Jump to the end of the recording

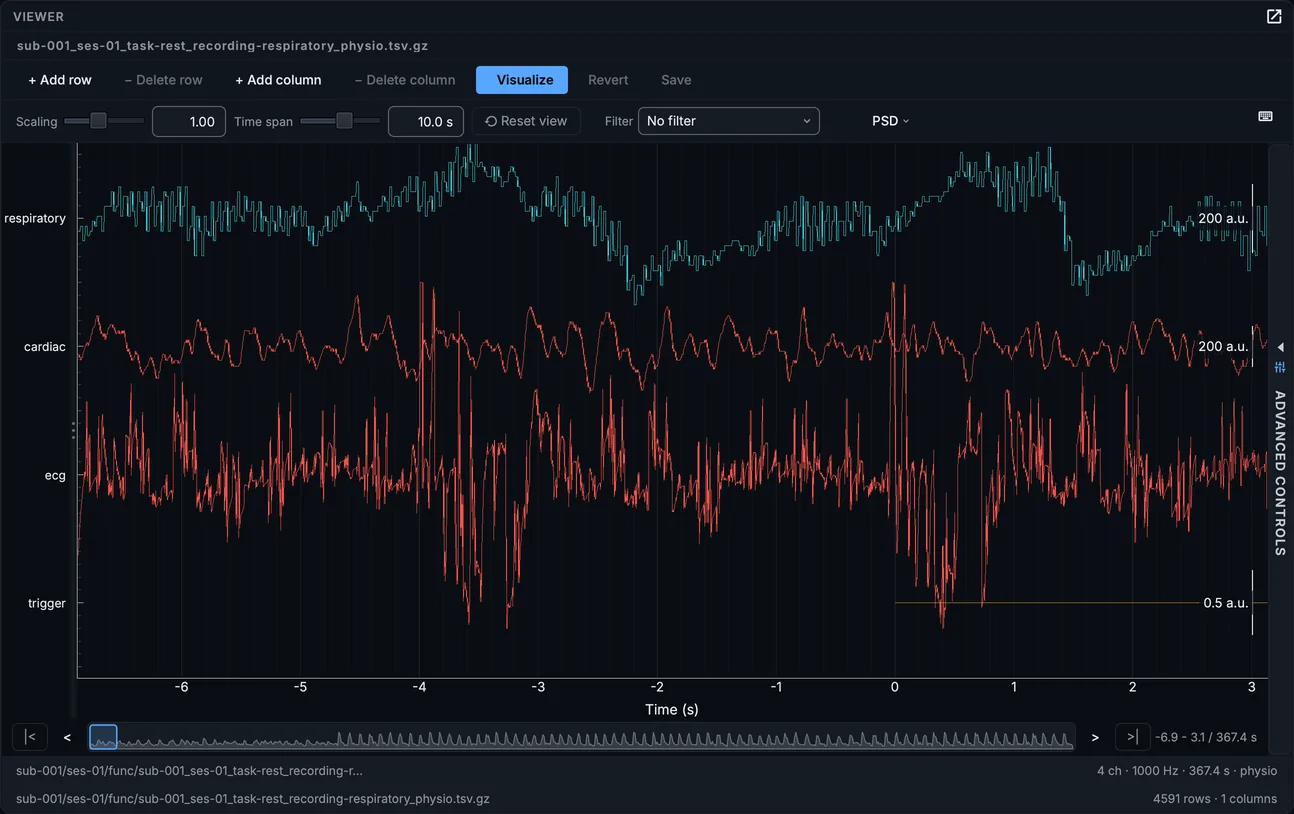click(x=1132, y=737)
